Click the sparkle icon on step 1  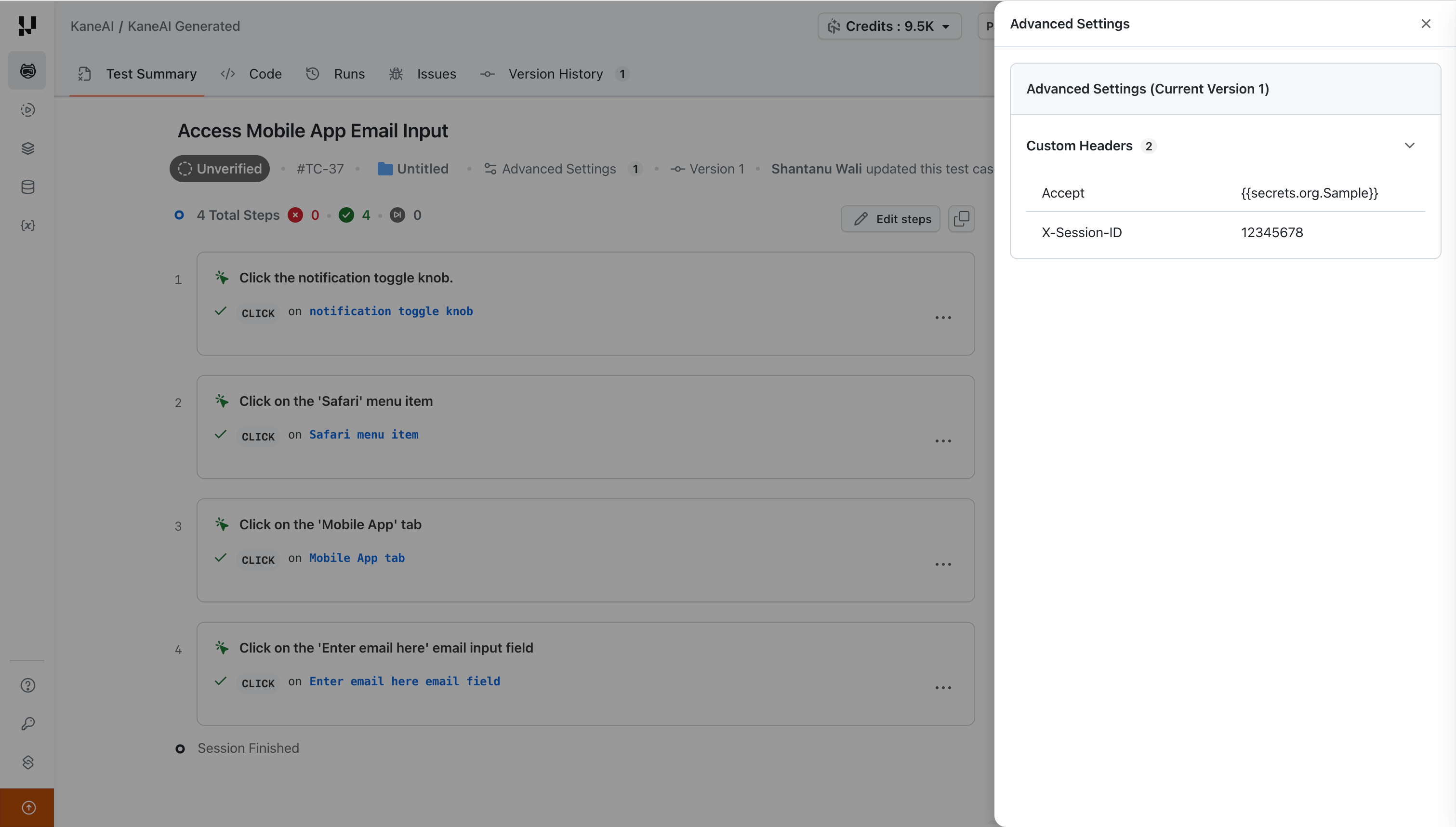(221, 278)
